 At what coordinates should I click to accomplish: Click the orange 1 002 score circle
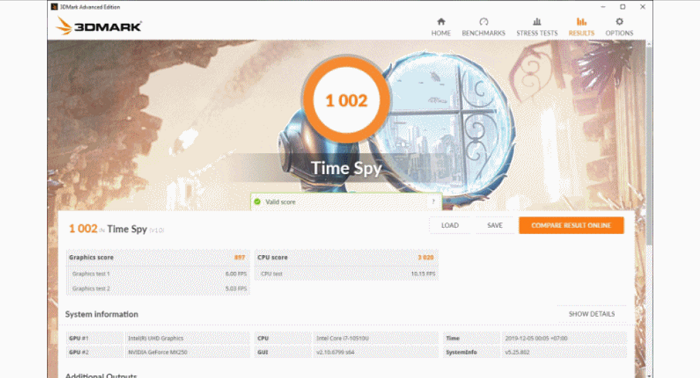pos(346,100)
